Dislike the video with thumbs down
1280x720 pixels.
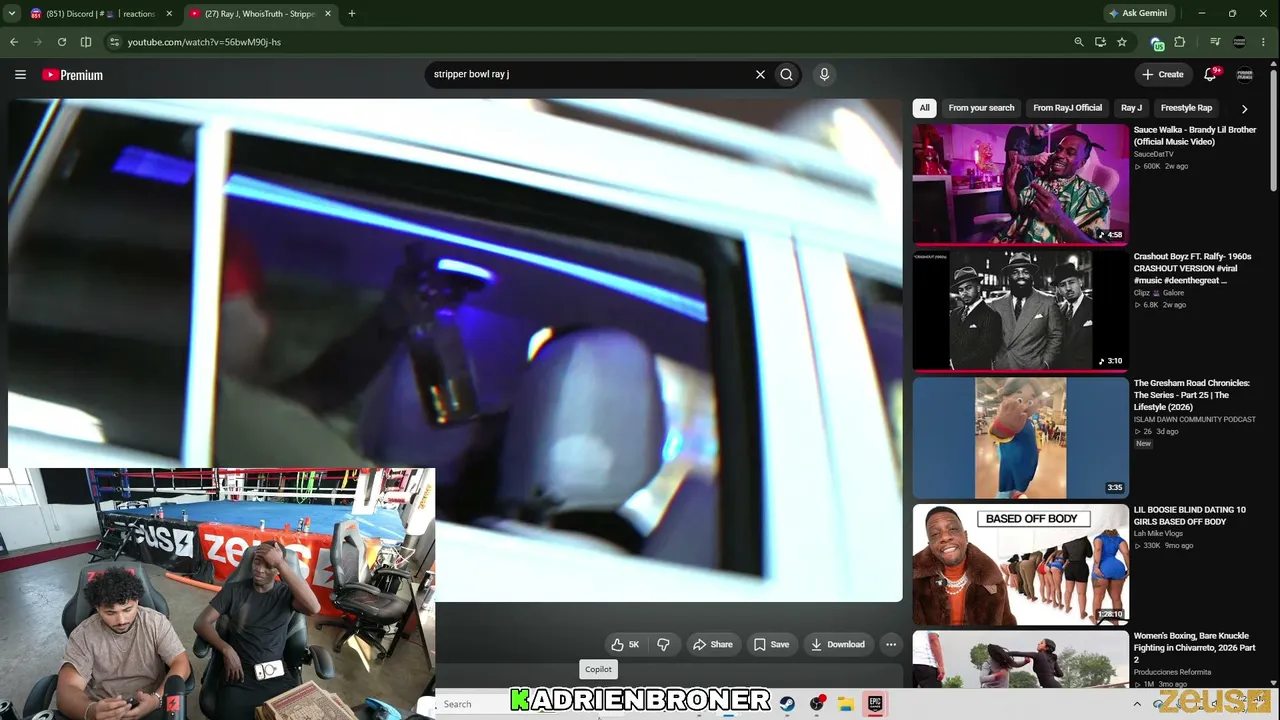(x=663, y=645)
